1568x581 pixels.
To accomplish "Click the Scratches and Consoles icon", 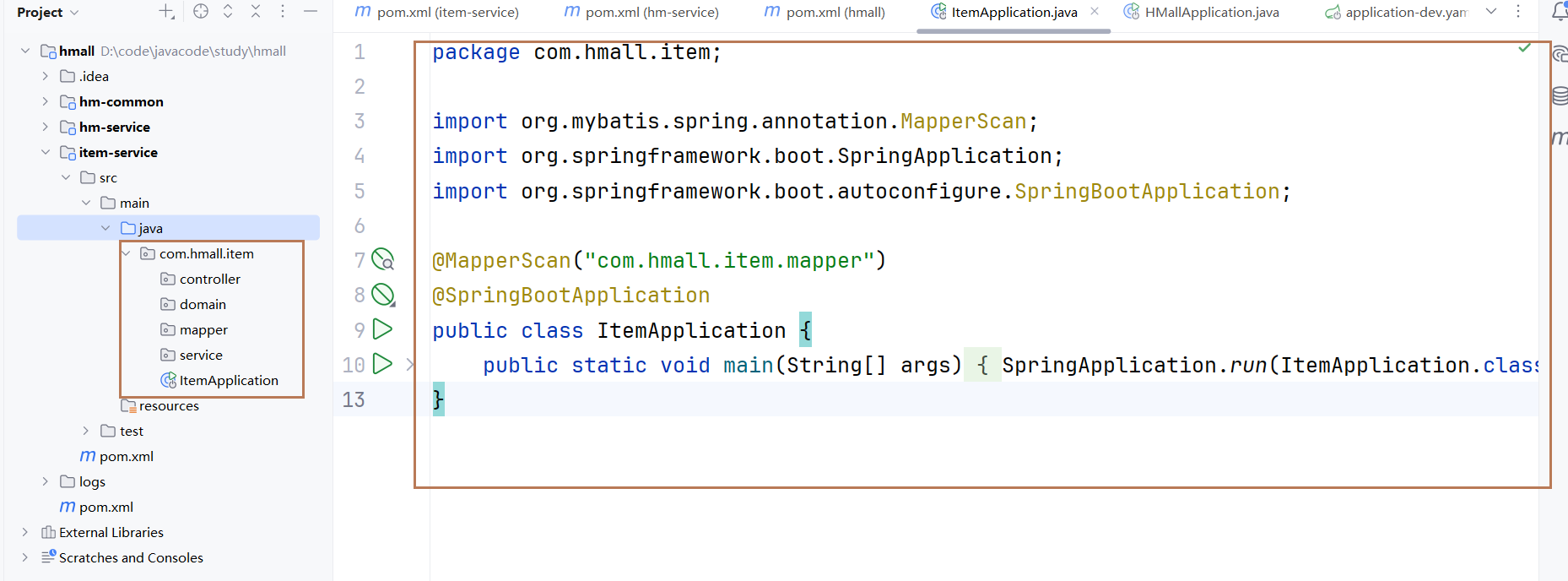I will tap(49, 557).
